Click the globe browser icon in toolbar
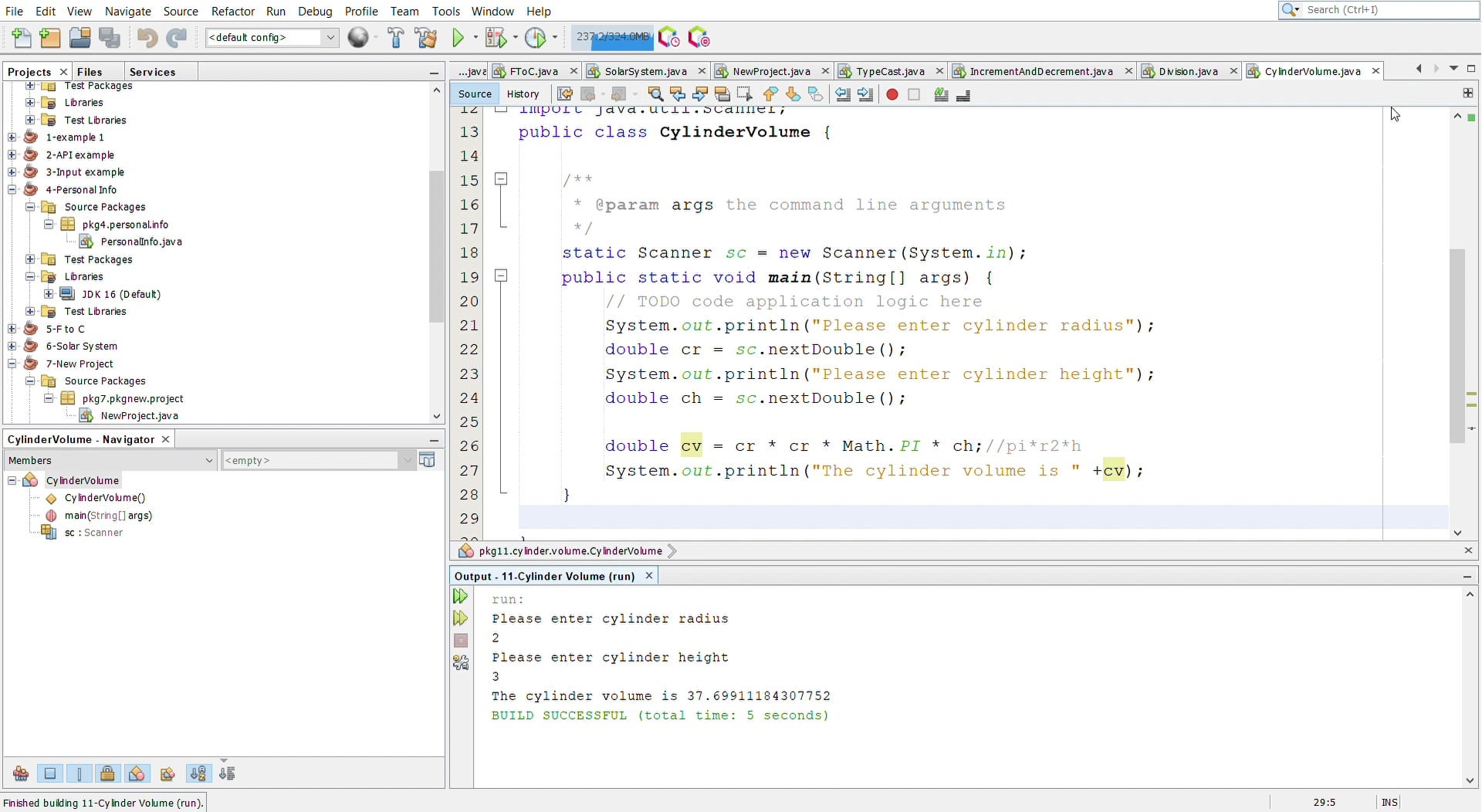Image resolution: width=1482 pixels, height=812 pixels. (x=358, y=37)
